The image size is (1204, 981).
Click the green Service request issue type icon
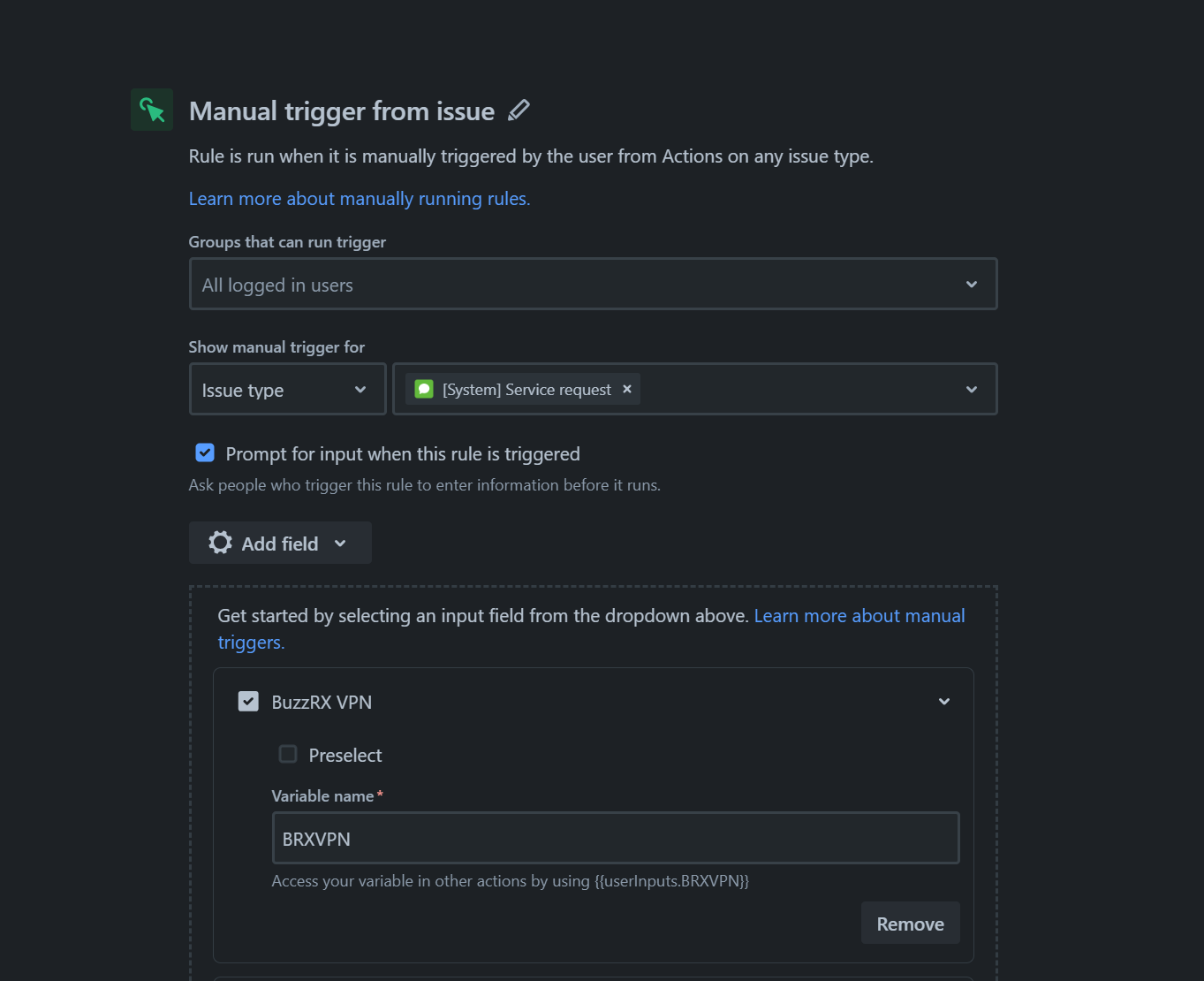tap(424, 389)
